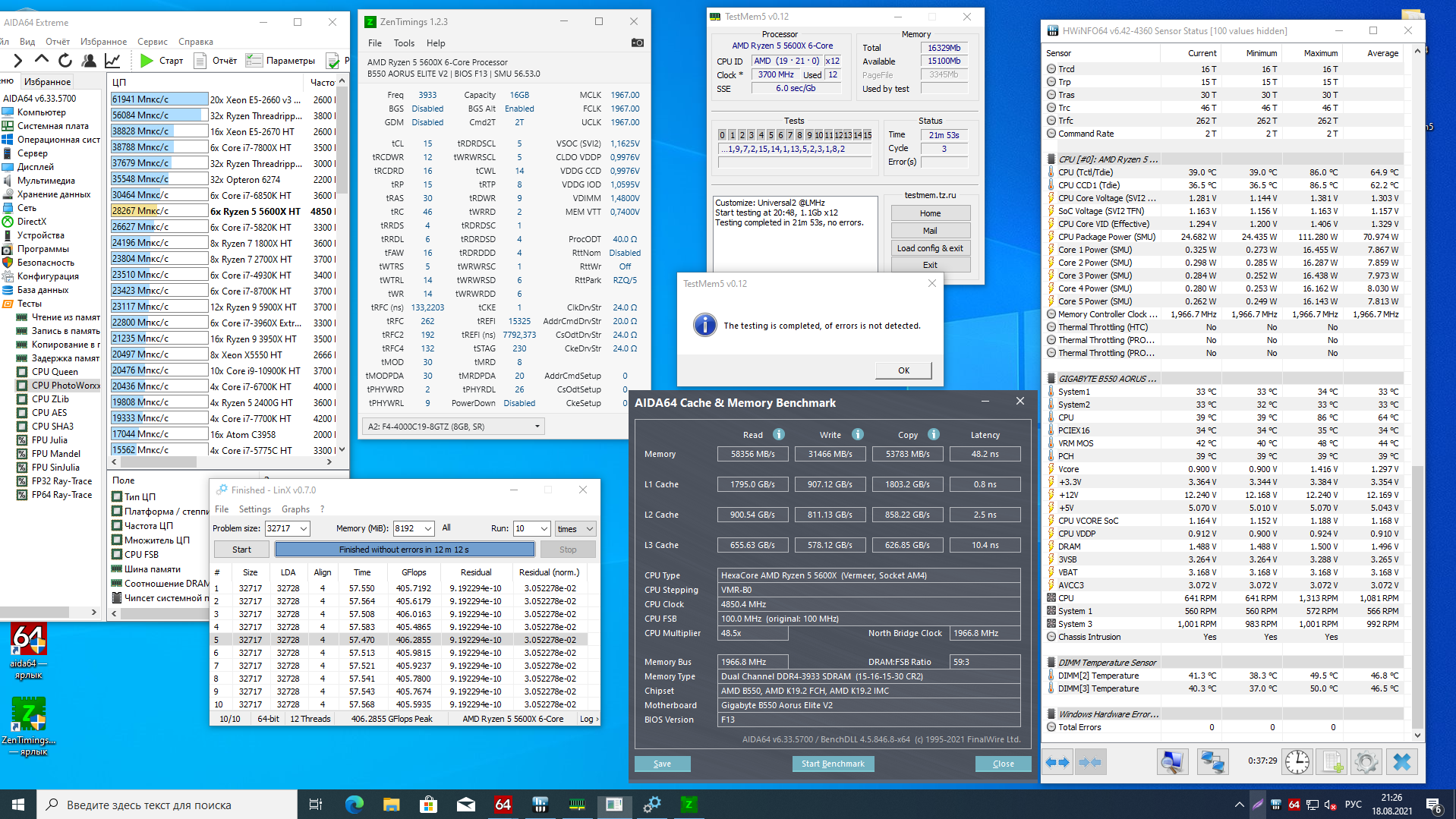Click the forward arrow in AIDA64 toolbar
Image resolution: width=1456 pixels, height=819 pixels.
[x=18, y=61]
